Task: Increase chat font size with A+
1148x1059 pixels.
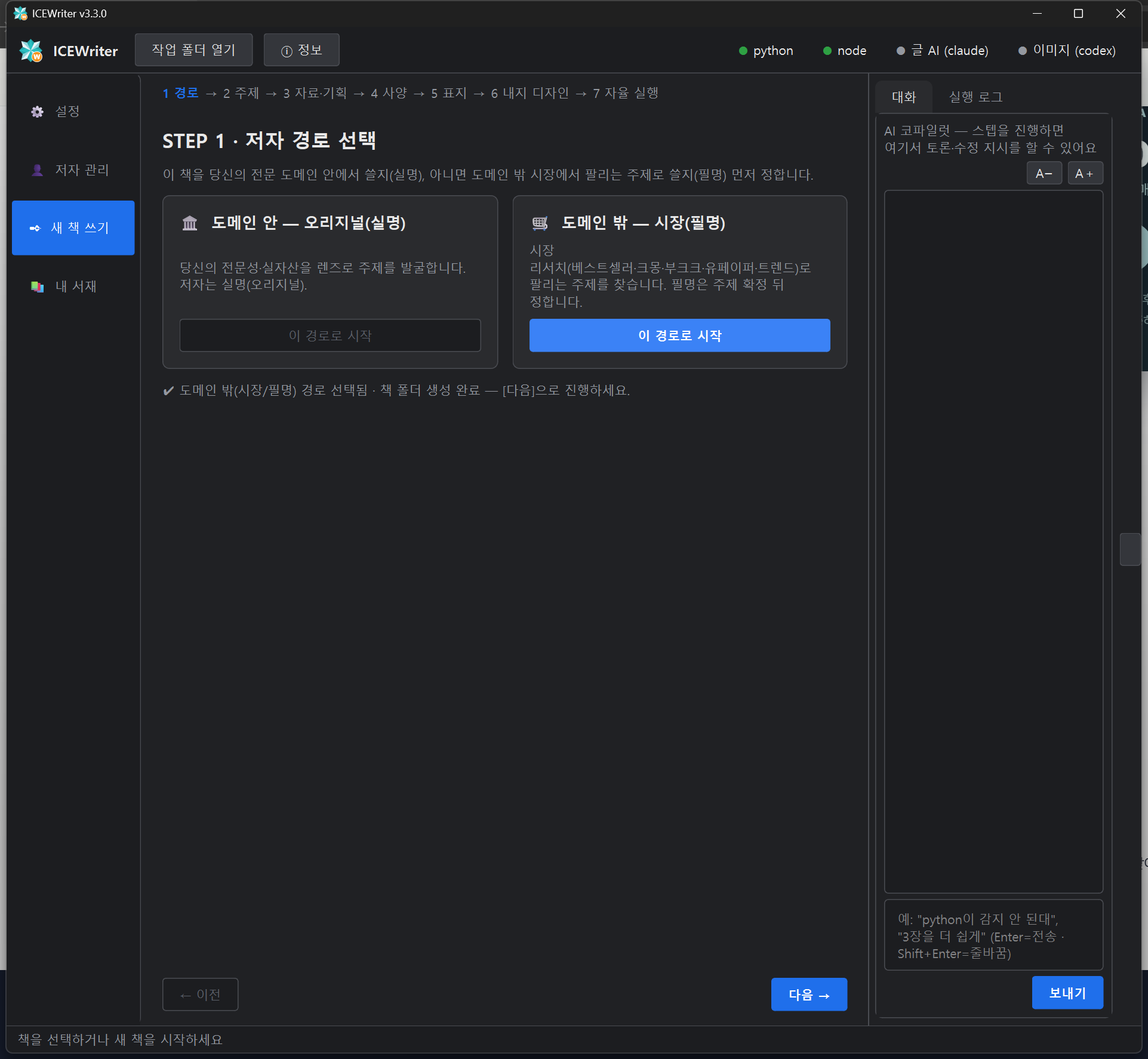Action: (1085, 174)
